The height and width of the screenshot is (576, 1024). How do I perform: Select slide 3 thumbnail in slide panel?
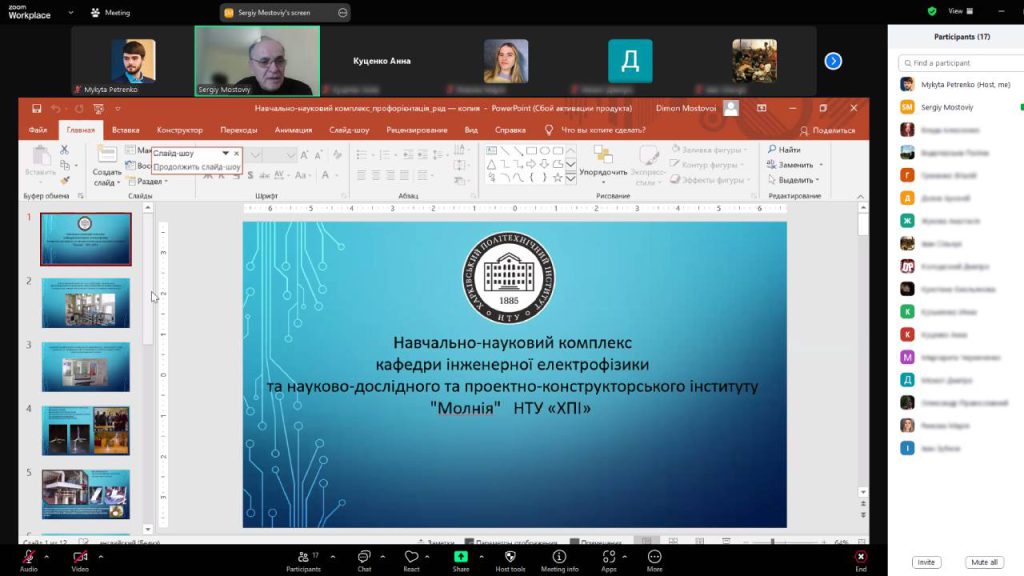point(85,367)
